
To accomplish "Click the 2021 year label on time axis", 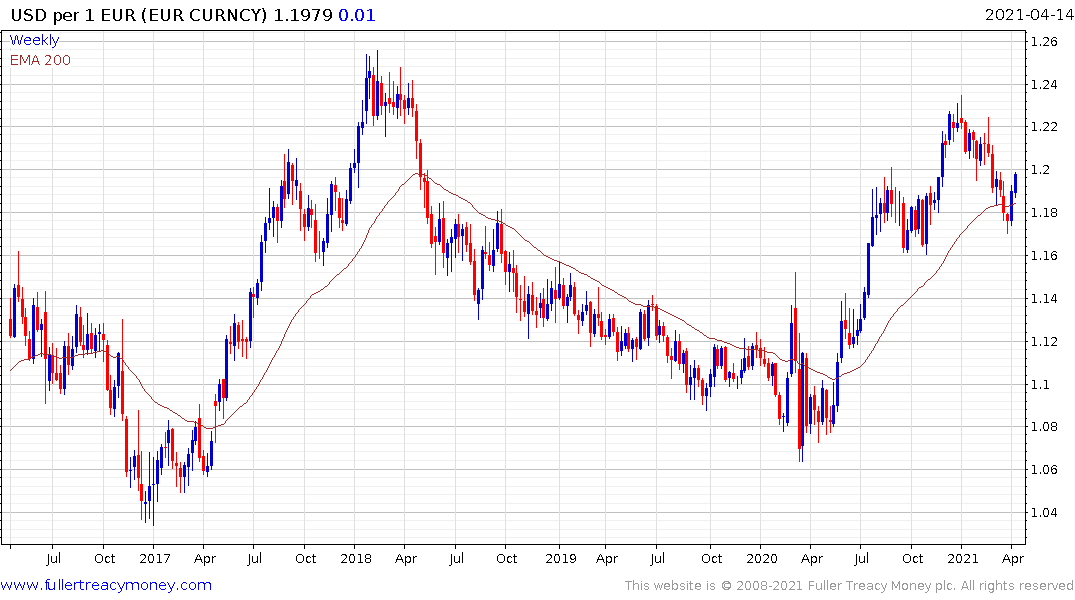I will tap(963, 559).
